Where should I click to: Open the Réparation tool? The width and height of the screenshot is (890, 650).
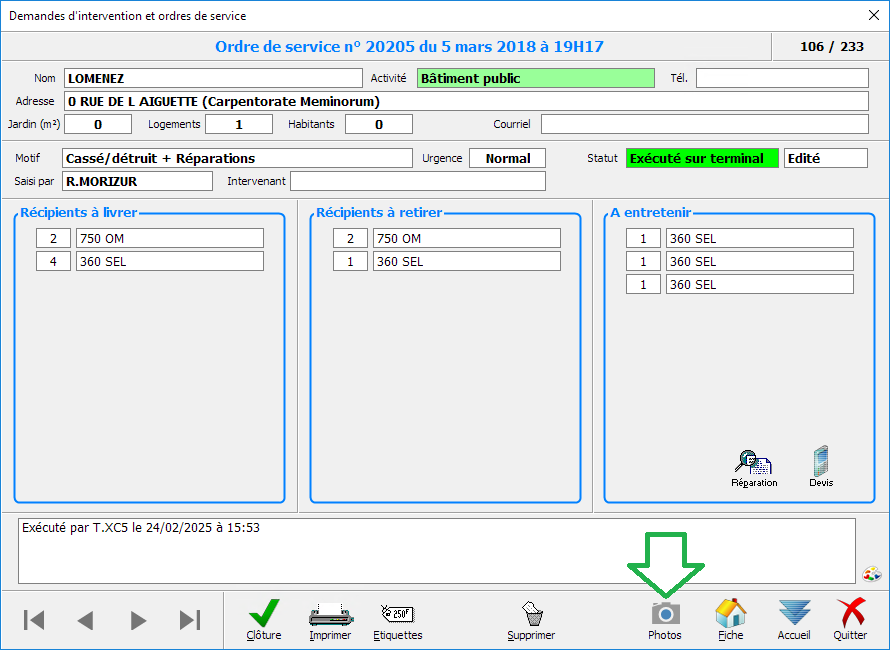point(754,467)
